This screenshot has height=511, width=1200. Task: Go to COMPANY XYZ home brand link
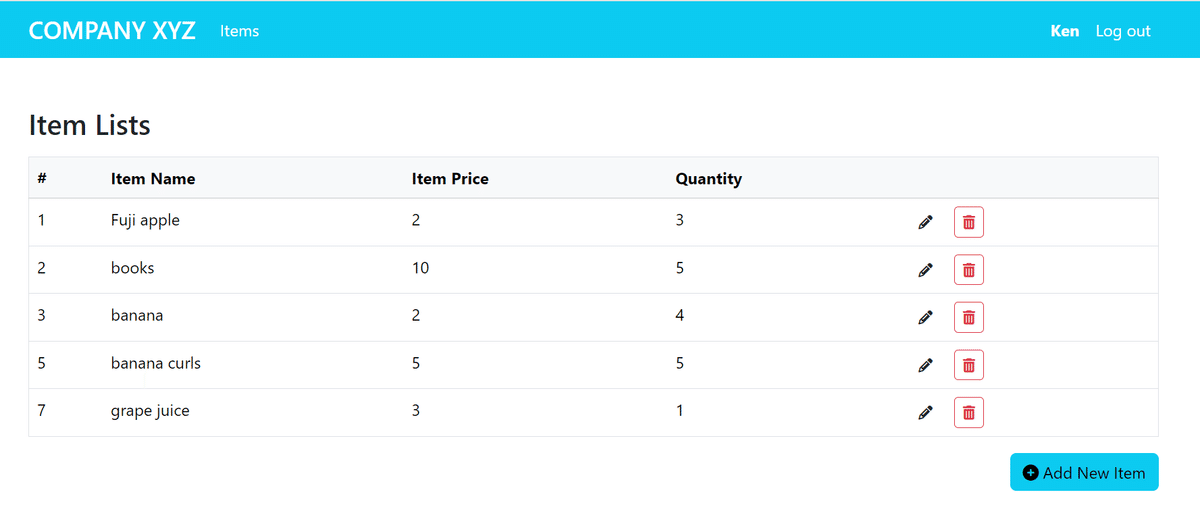click(112, 30)
